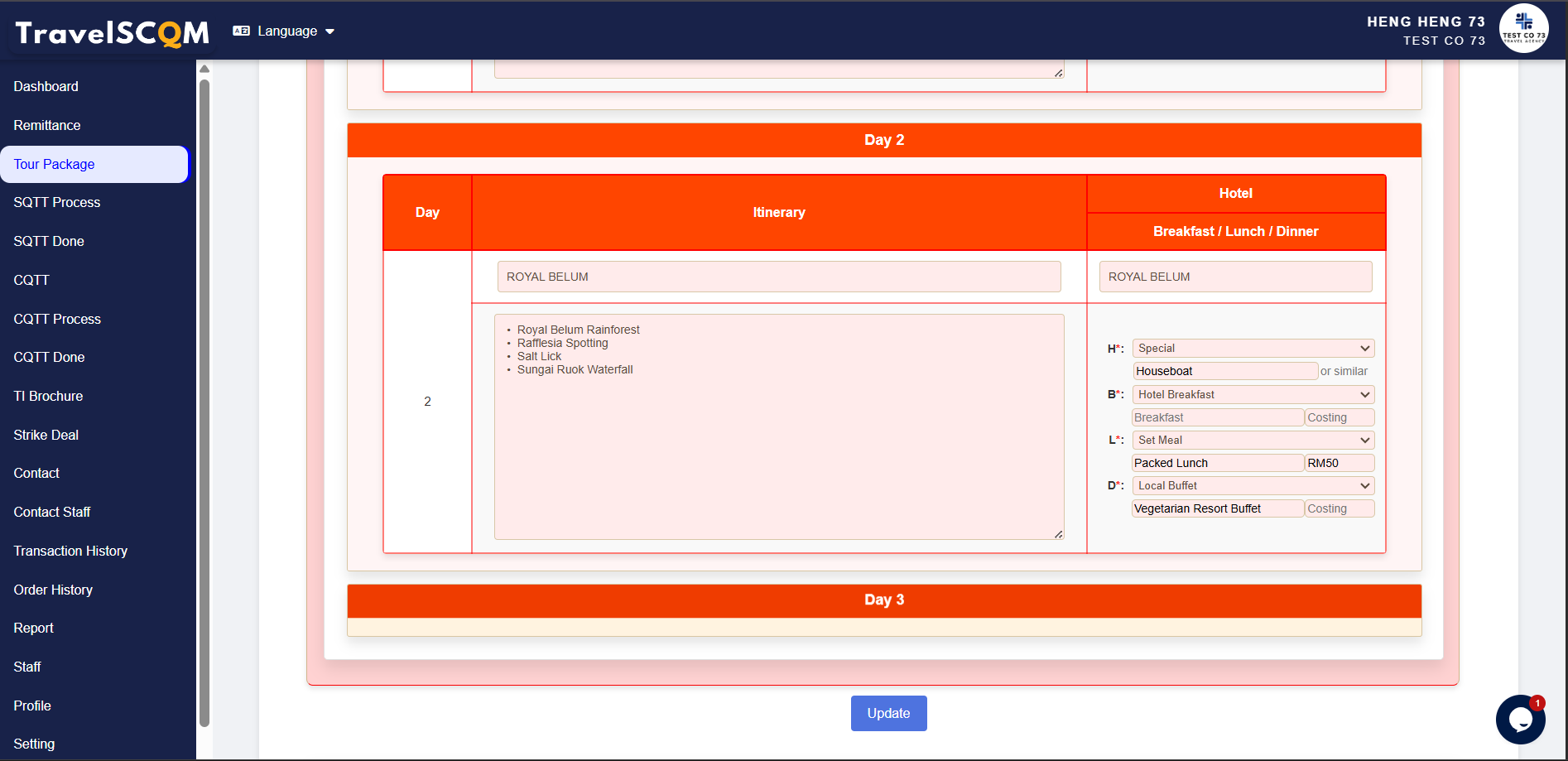Click the lunch costing RM50 field

point(1339,464)
